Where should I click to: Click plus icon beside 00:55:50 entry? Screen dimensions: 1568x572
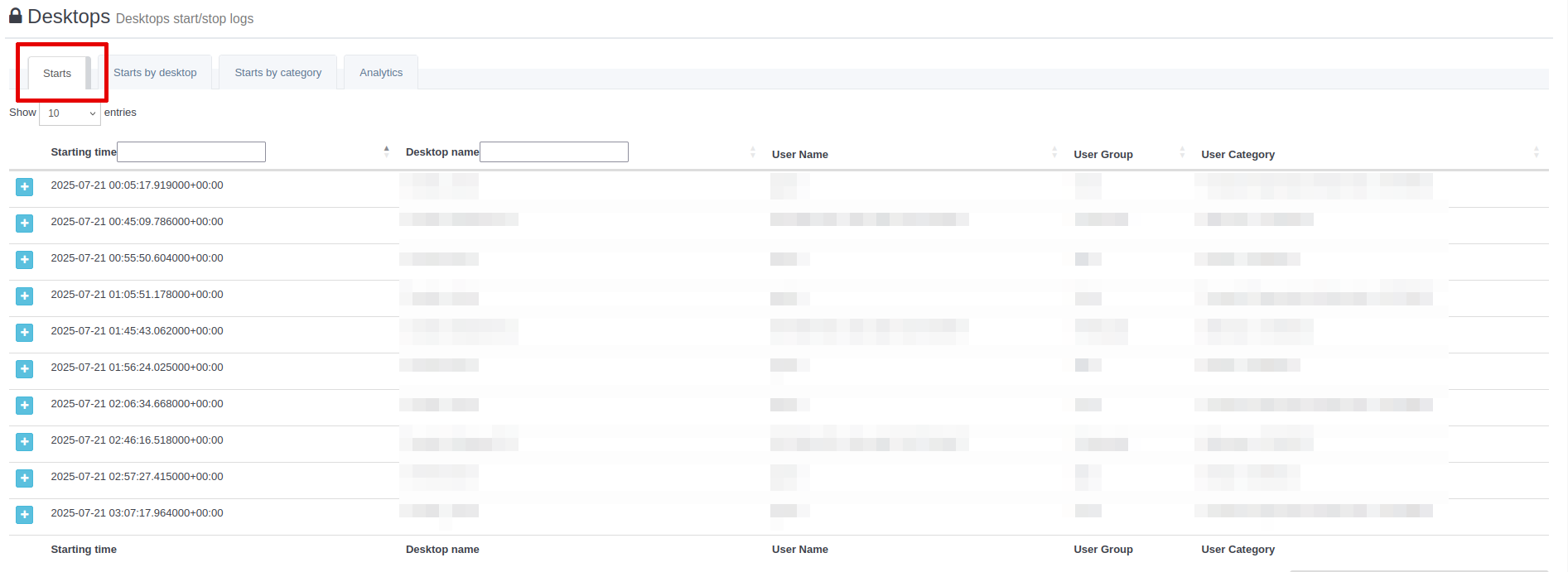tap(25, 260)
